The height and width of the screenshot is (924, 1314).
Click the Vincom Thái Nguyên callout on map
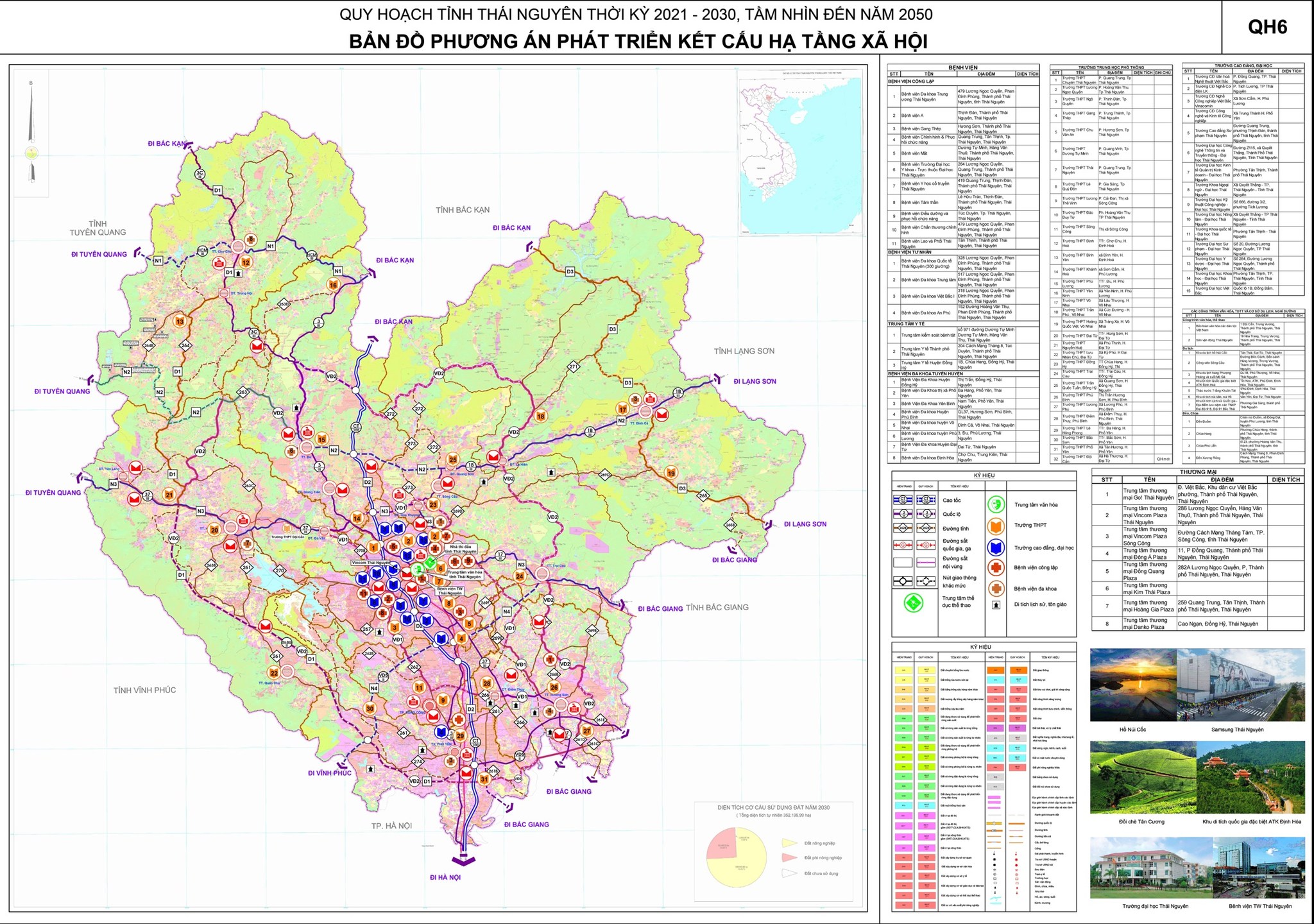(371, 562)
